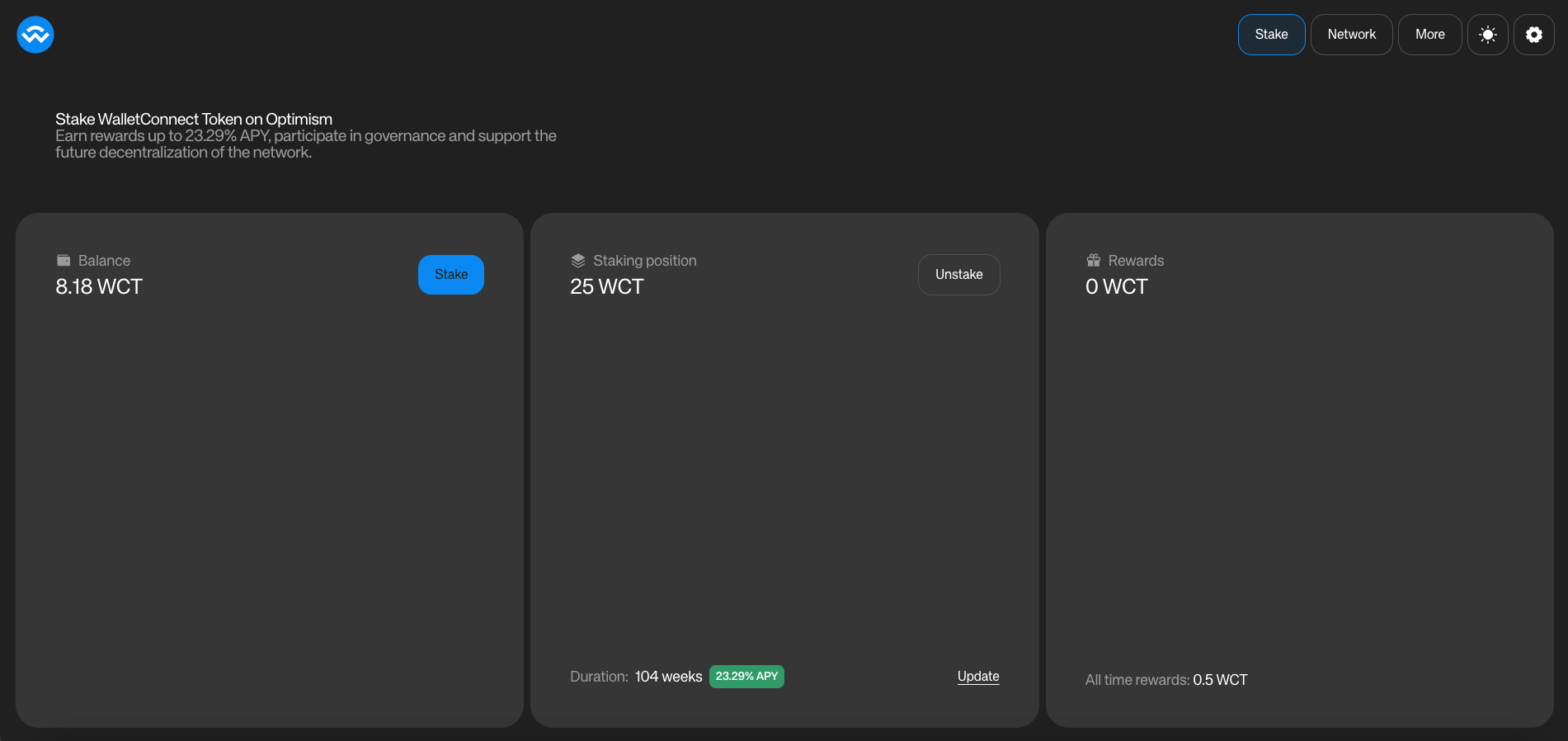Click the heading Stake WalletConnect Token on Optimism
The image size is (1568, 741).
194,120
